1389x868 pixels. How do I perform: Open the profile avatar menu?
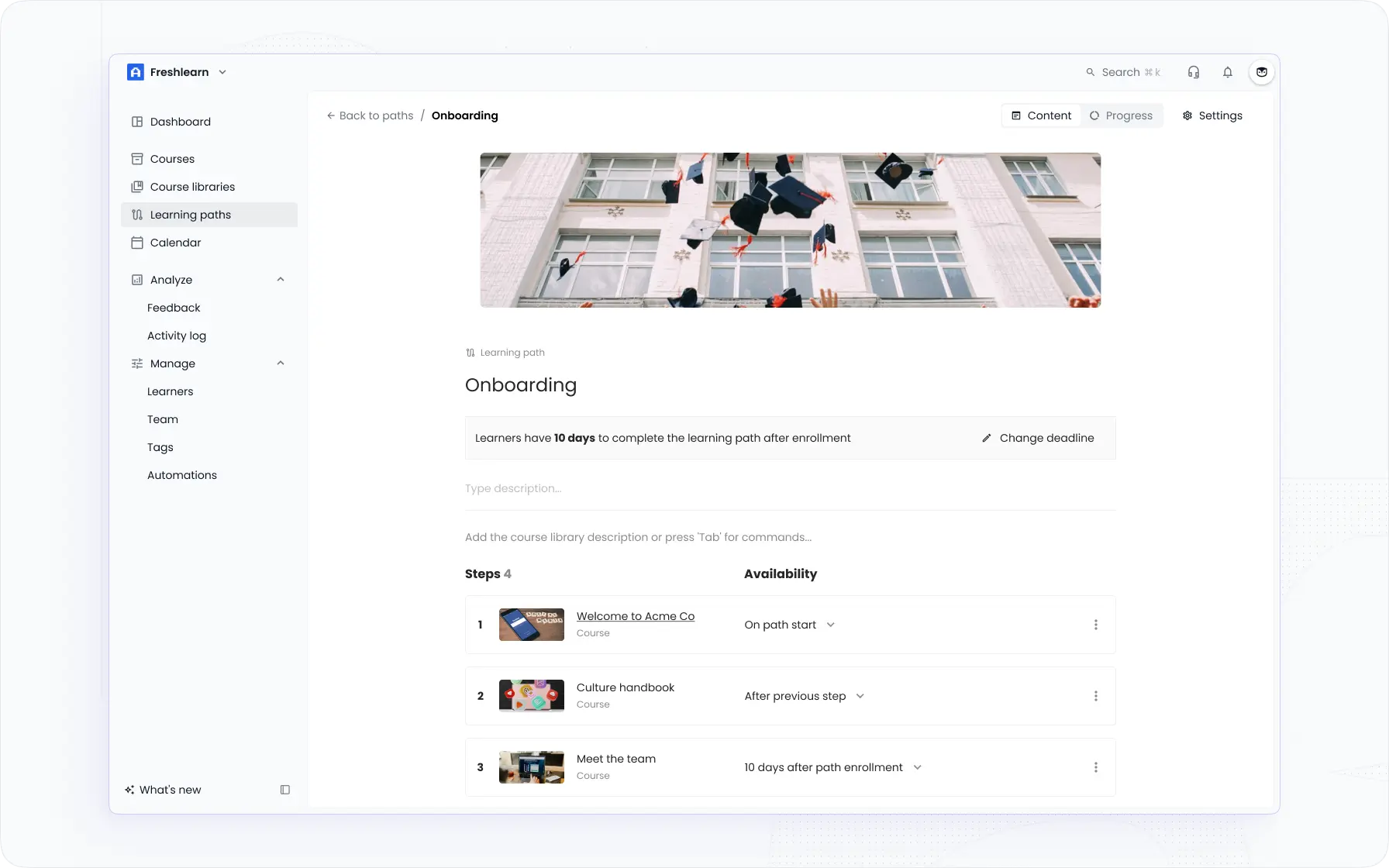point(1262,71)
